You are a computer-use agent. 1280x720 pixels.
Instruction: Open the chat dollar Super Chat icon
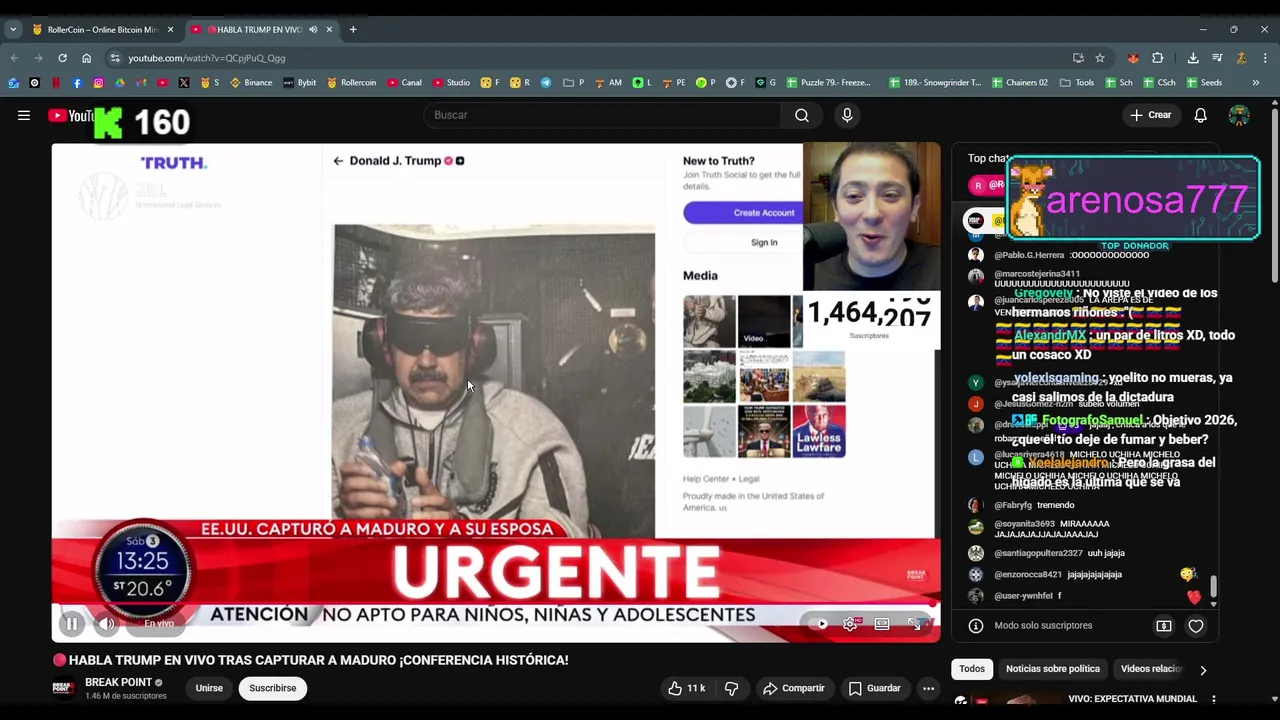click(1164, 626)
